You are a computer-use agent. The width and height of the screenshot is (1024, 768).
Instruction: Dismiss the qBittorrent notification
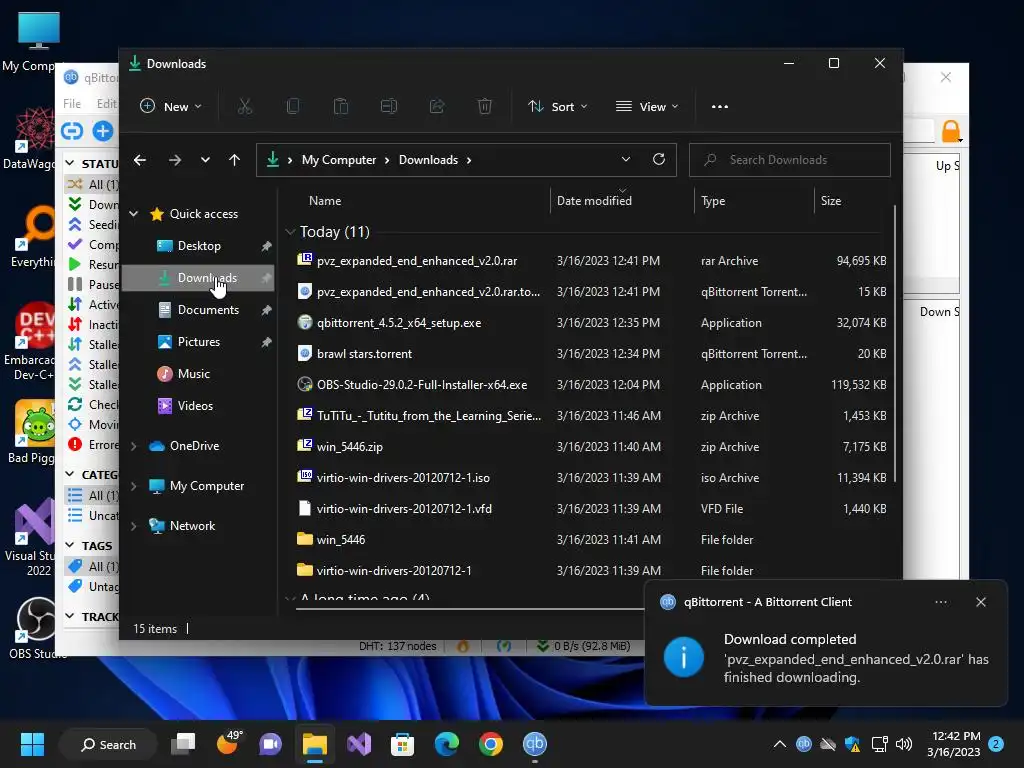[x=981, y=602]
